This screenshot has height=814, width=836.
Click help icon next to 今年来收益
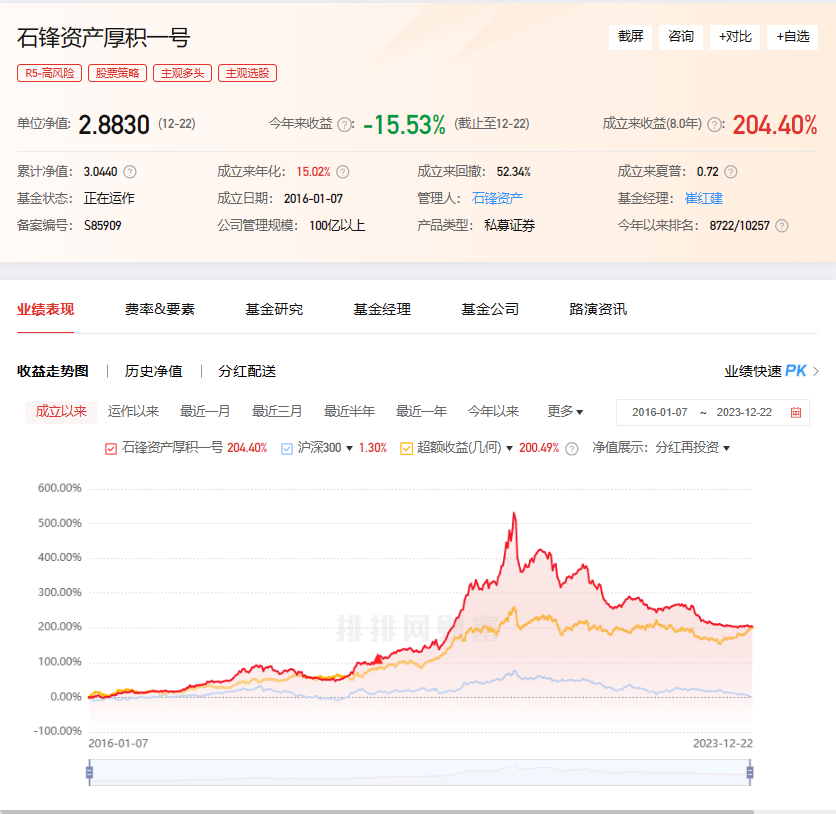point(345,125)
